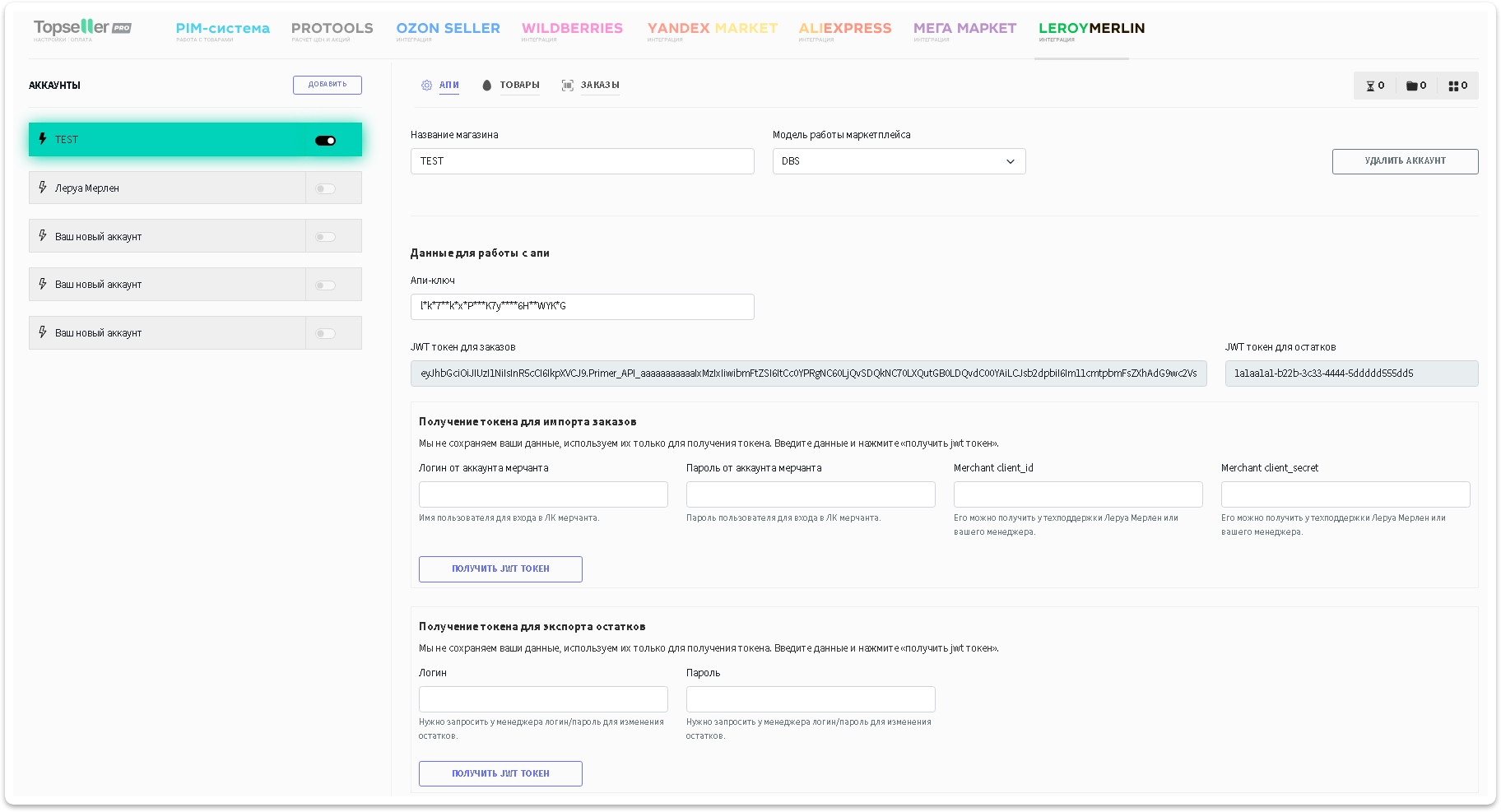This screenshot has width=1501, height=812.
Task: Disable the TEST account toggle
Action: click(x=326, y=141)
